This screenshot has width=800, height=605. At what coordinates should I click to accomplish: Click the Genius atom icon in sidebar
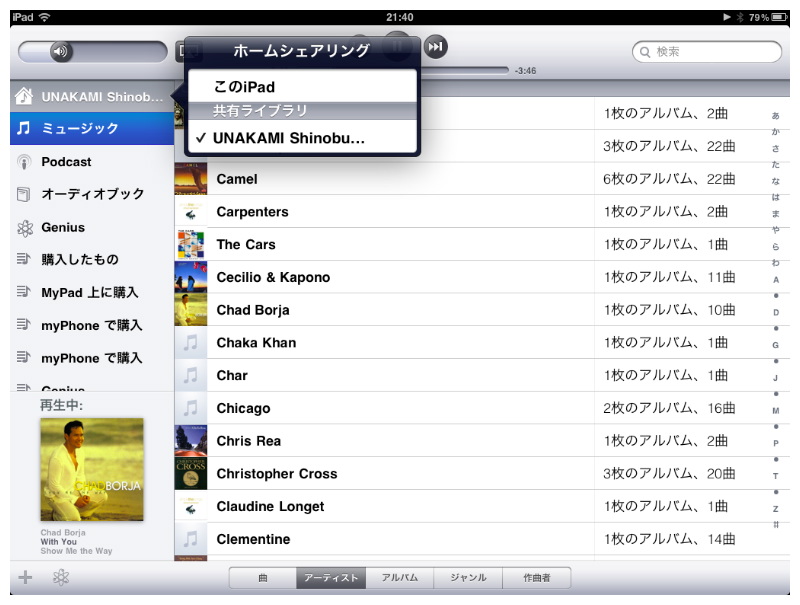(24, 228)
